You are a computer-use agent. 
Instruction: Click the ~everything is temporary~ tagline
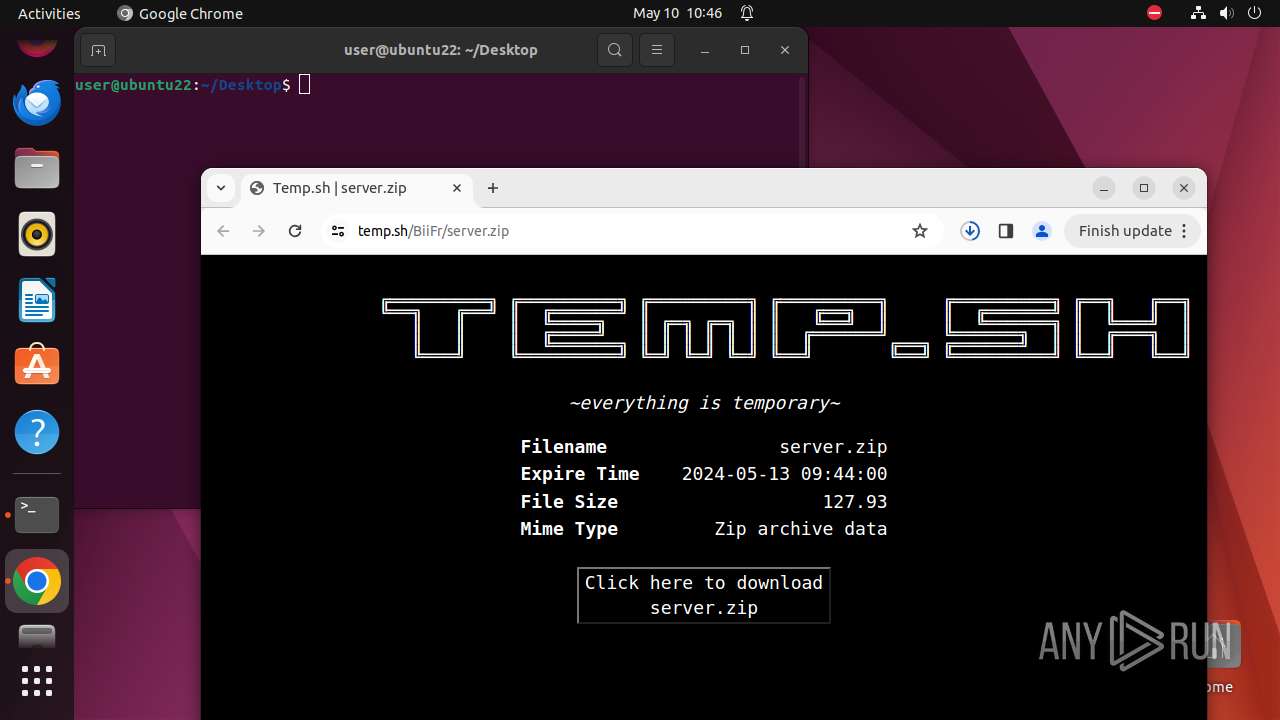(x=705, y=403)
